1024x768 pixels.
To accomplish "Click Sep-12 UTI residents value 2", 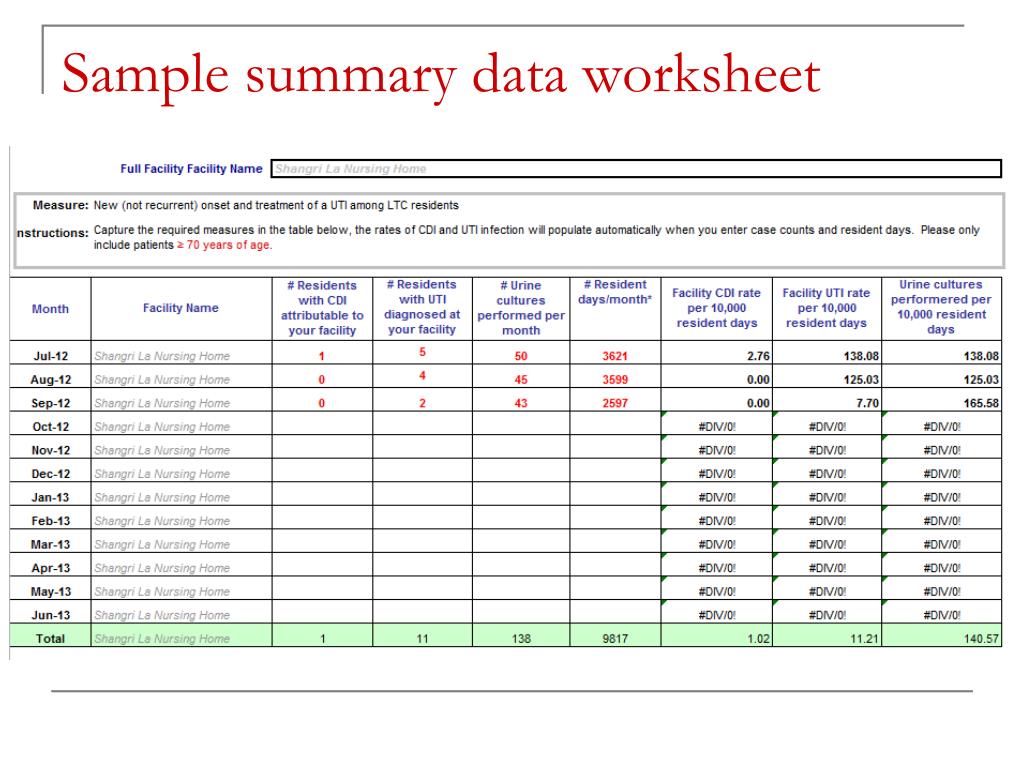I will pos(422,403).
